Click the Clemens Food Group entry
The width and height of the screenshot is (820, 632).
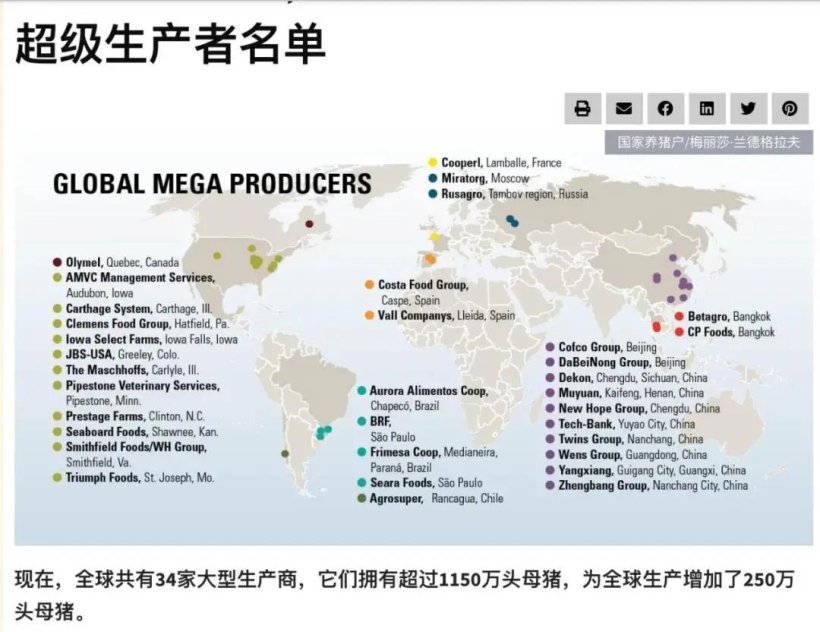click(x=141, y=324)
